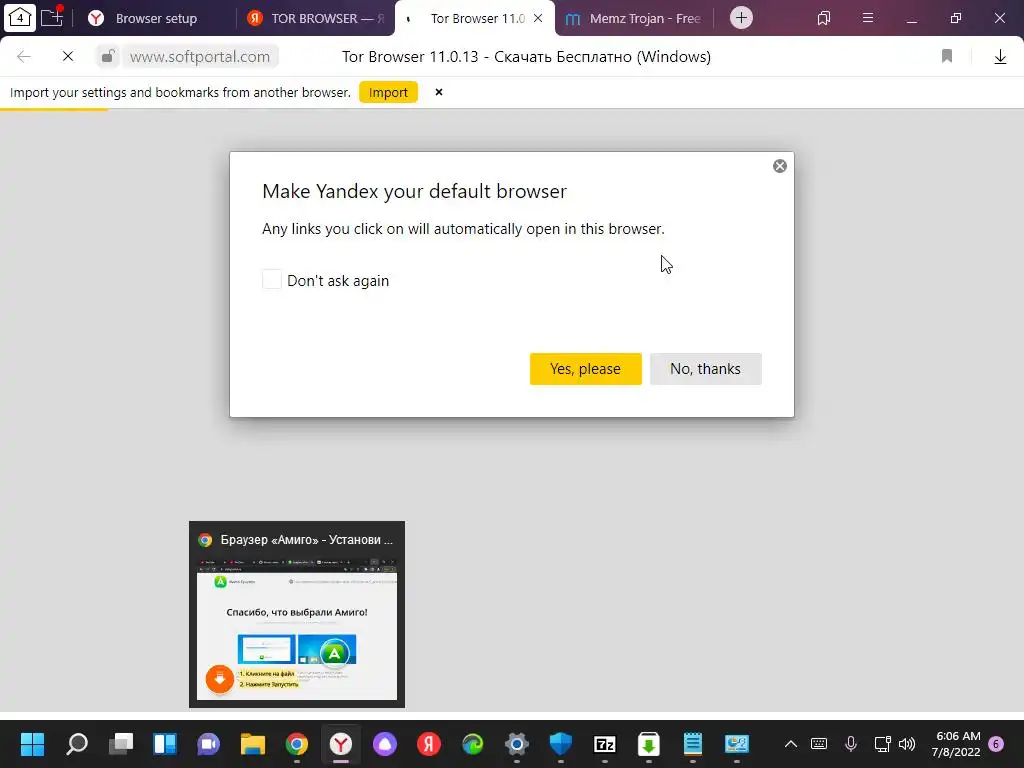The height and width of the screenshot is (768, 1024).
Task: Click the new tab group icon
Action: [x=52, y=17]
